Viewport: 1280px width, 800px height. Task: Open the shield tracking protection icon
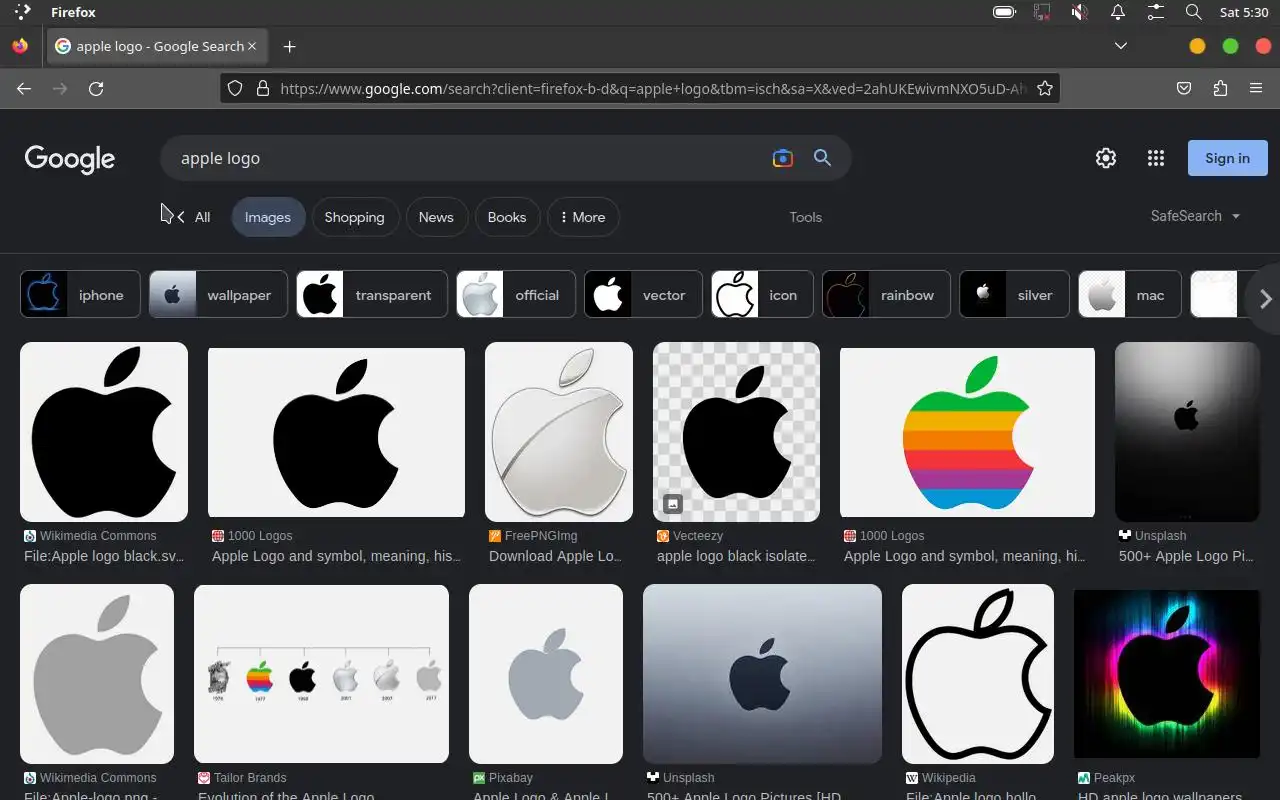(235, 88)
